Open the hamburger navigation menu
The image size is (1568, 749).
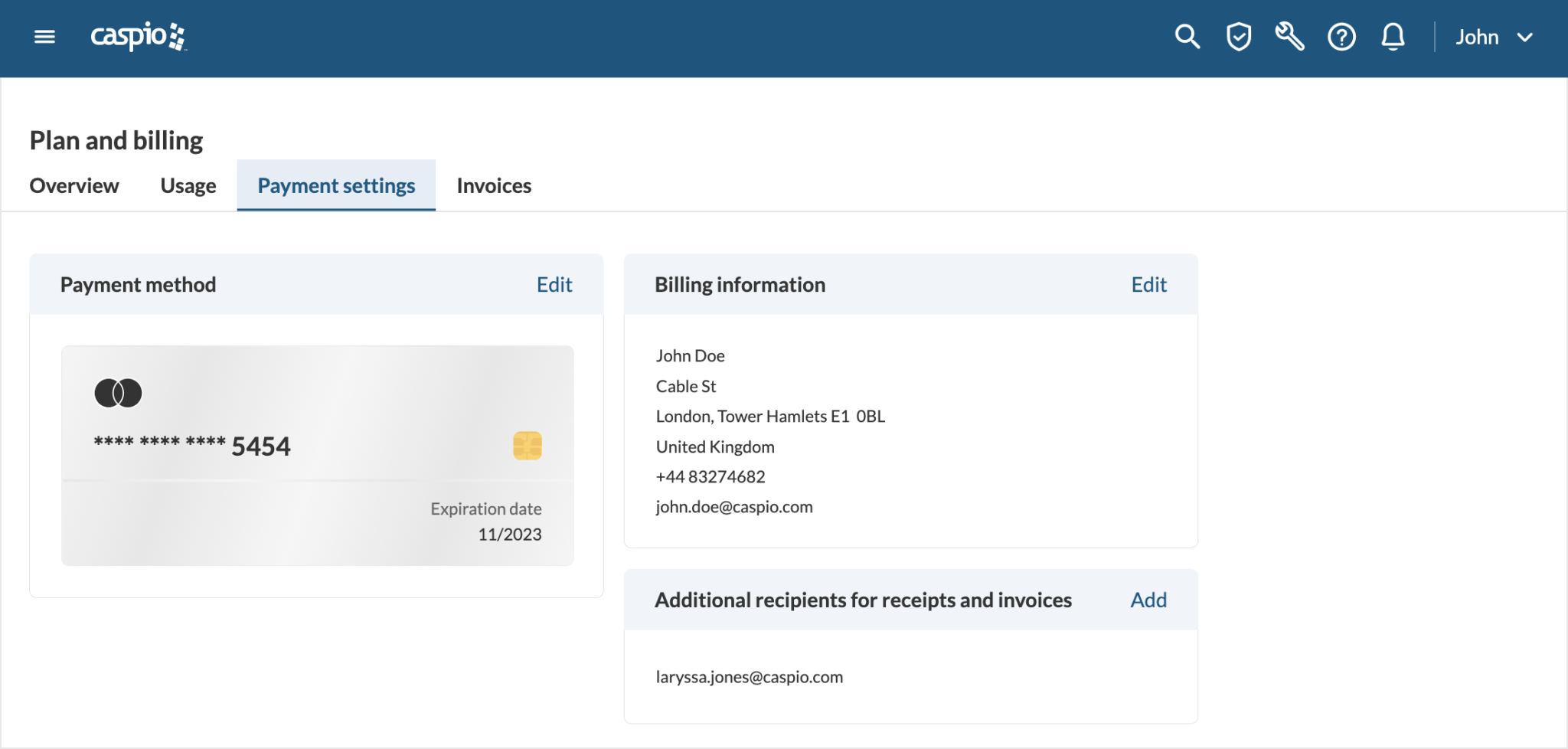coord(44,36)
